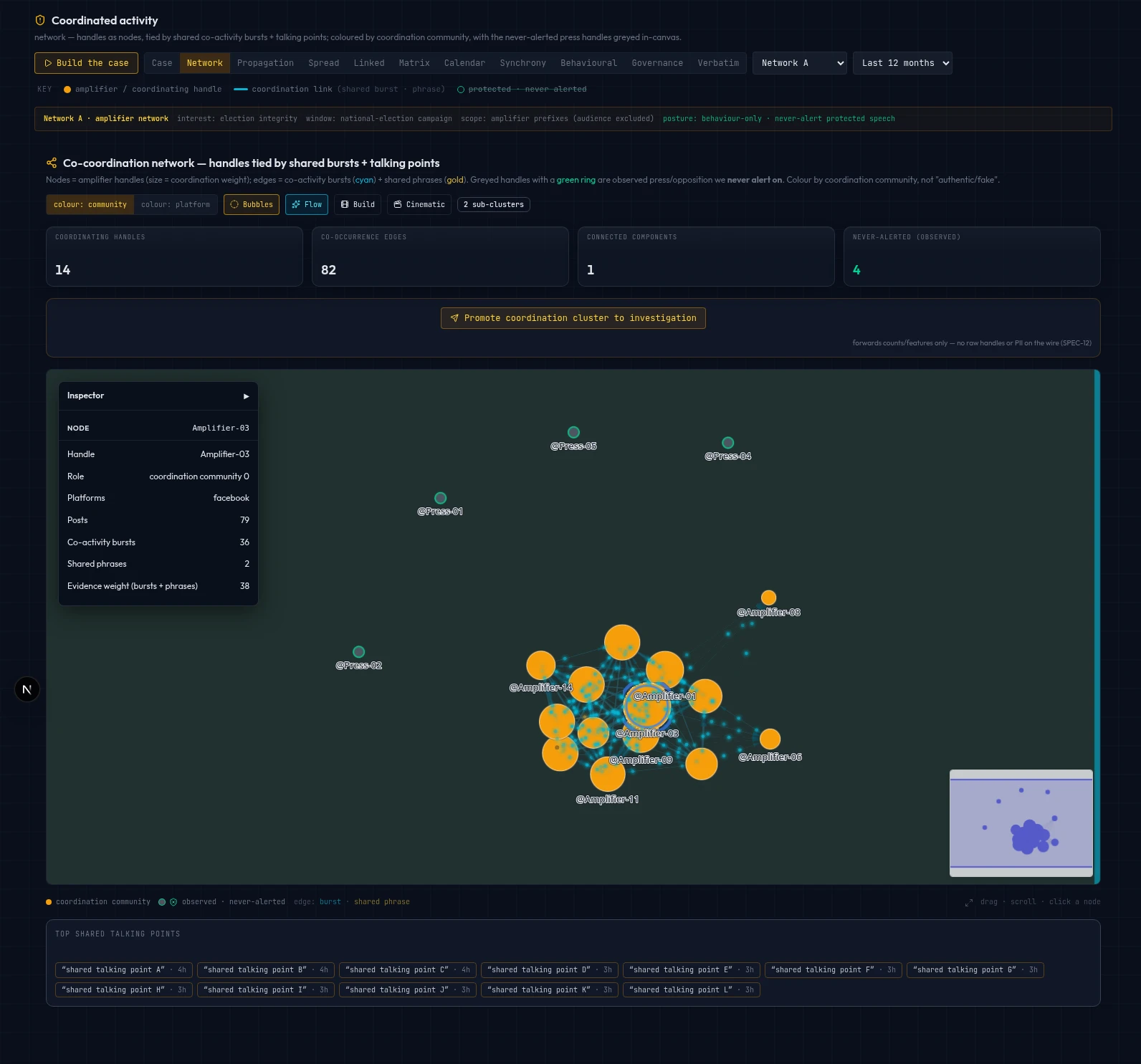The width and height of the screenshot is (1141, 1064).
Task: Click the cyan coordination link key swatch
Action: 241,90
